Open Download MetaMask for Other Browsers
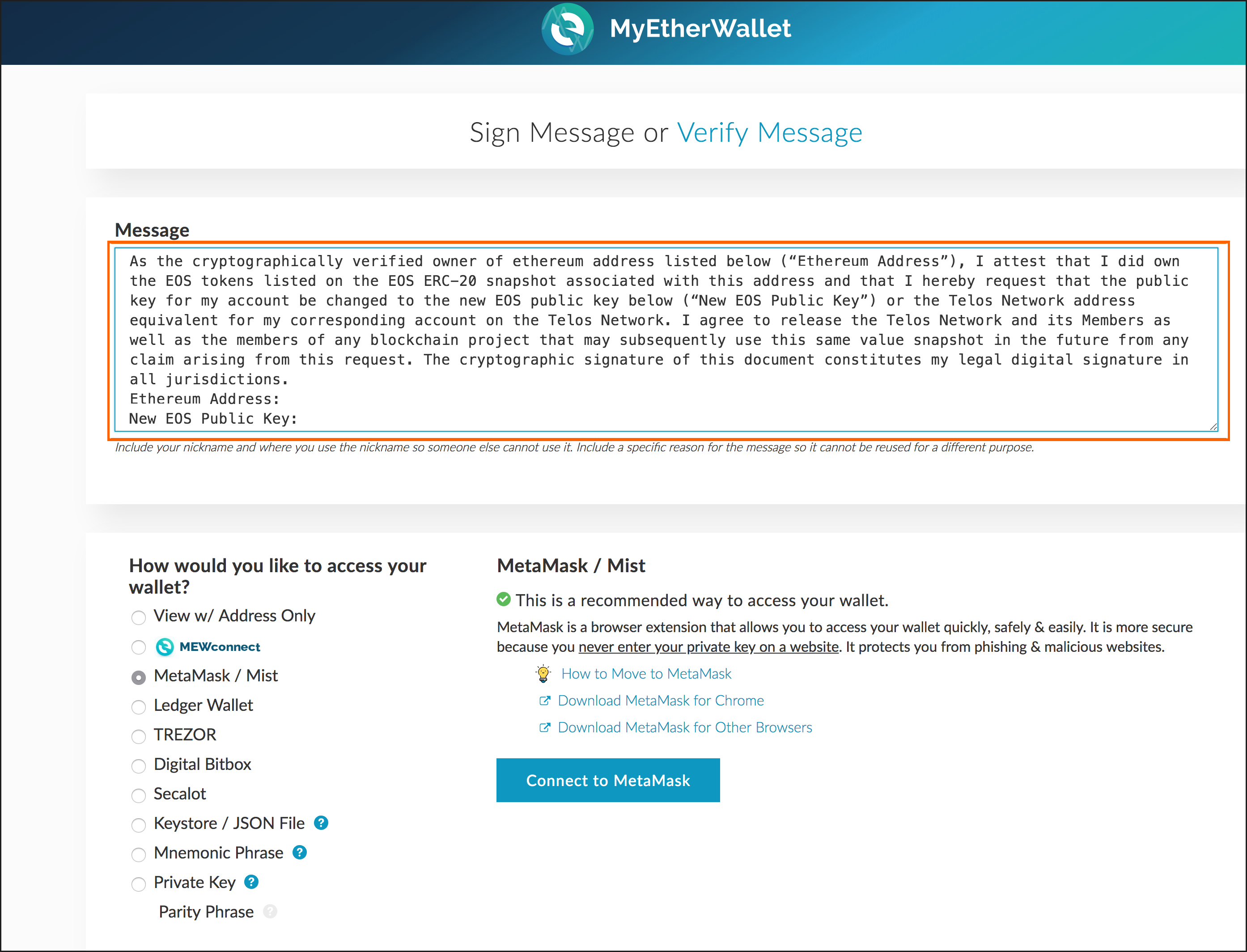 tap(684, 727)
